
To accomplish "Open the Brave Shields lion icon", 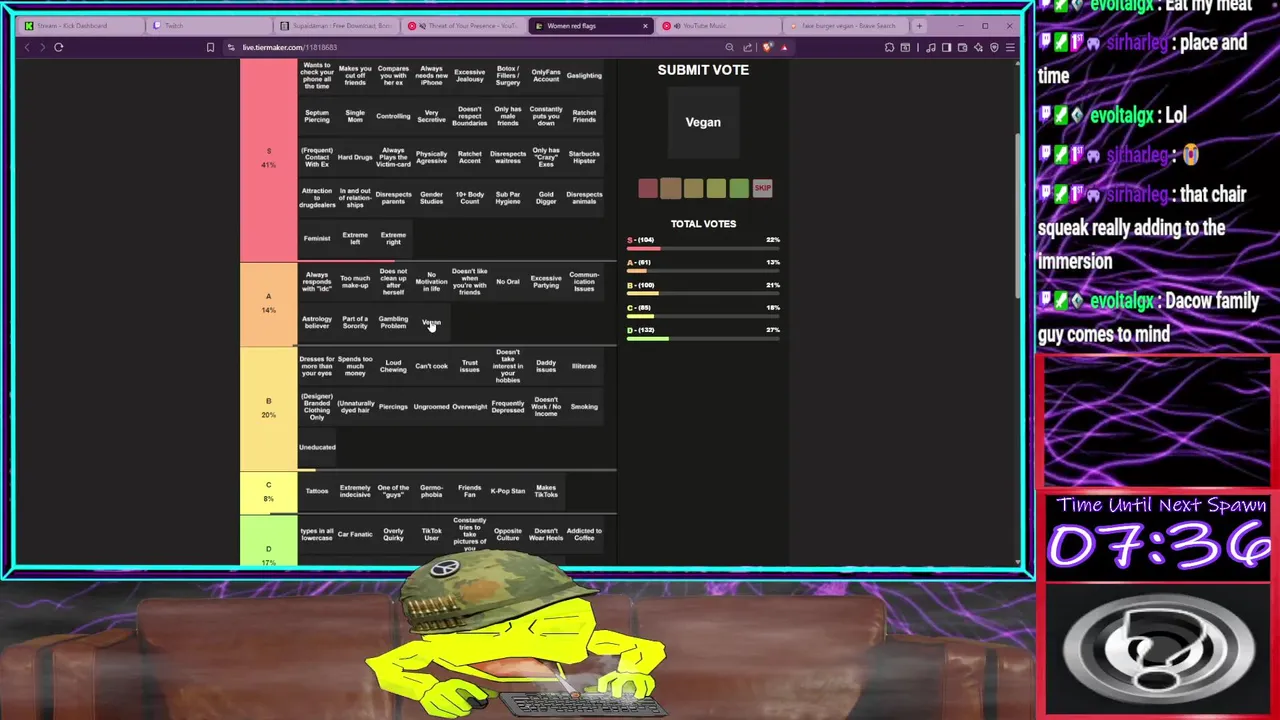I will tap(767, 47).
